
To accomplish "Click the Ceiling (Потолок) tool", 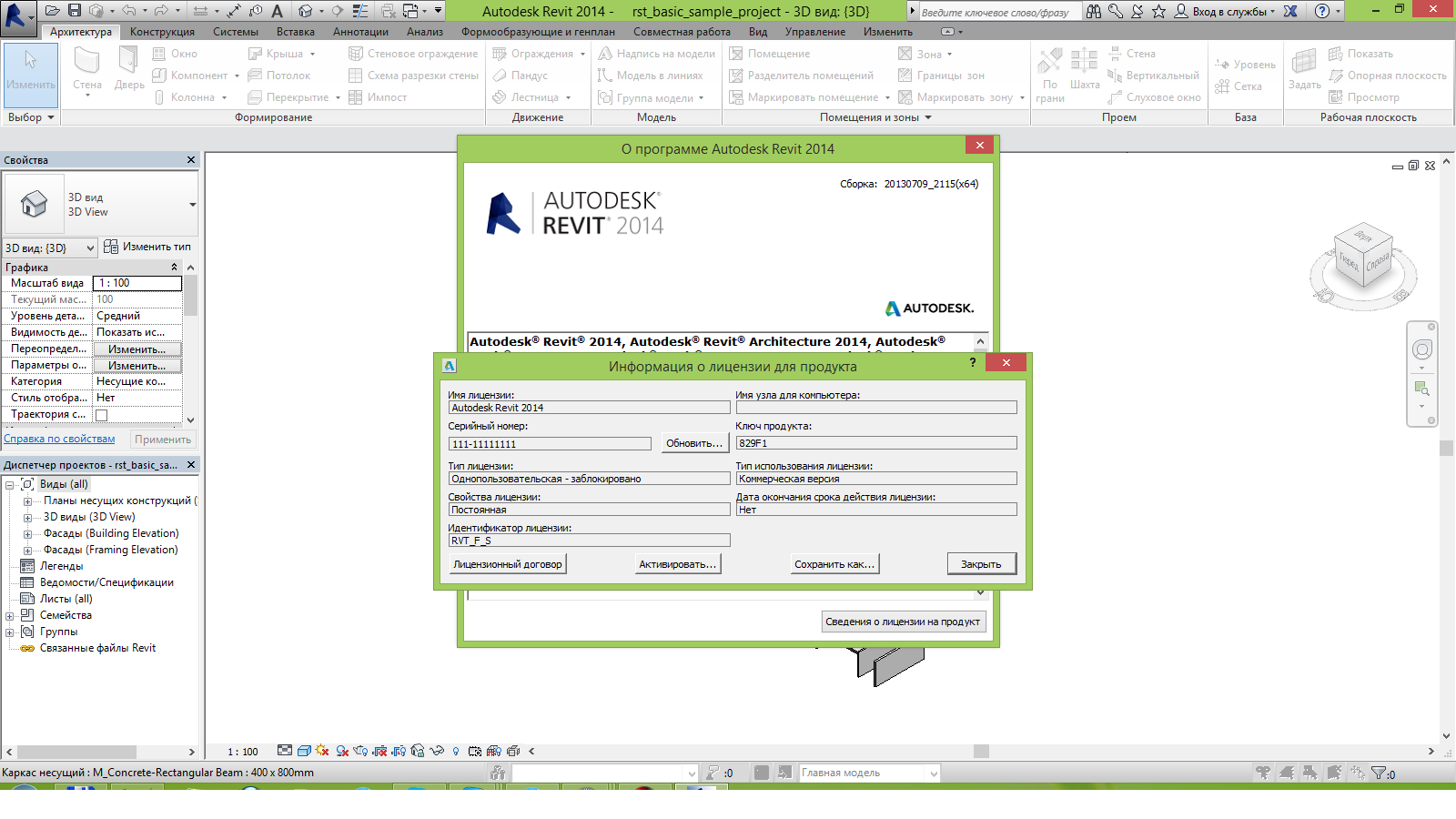I will click(x=279, y=76).
